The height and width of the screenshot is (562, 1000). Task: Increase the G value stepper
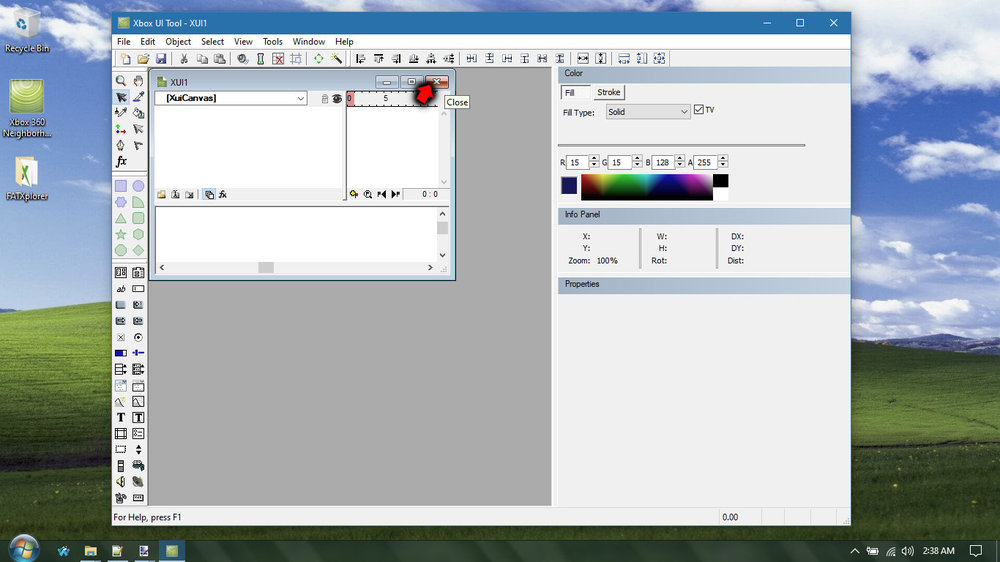pos(636,159)
